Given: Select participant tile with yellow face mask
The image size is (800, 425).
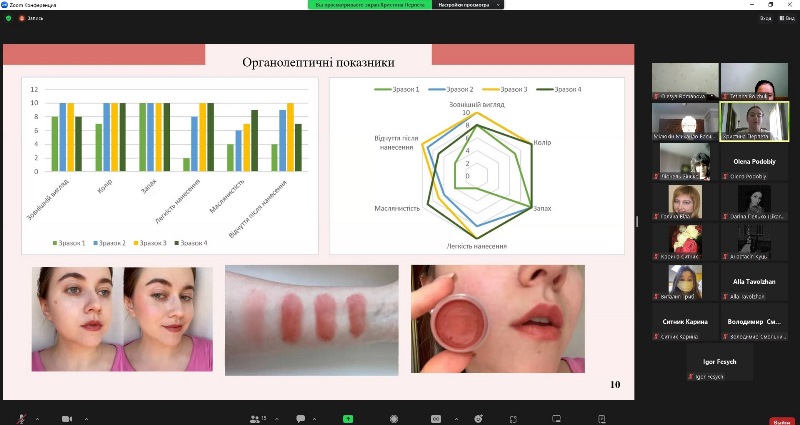Looking at the screenshot, I should pyautogui.click(x=685, y=282).
